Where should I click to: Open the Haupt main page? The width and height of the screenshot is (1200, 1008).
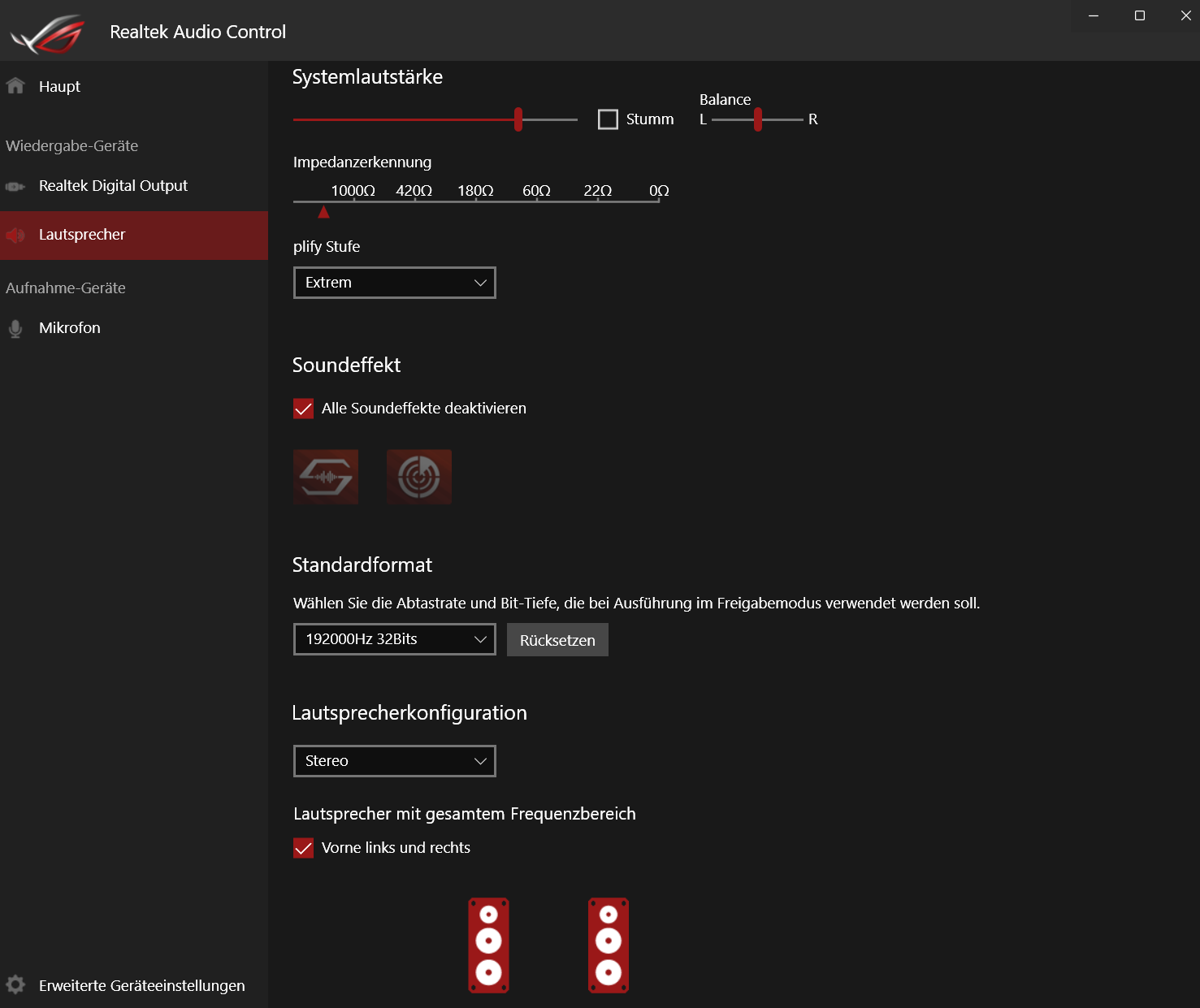tap(134, 86)
